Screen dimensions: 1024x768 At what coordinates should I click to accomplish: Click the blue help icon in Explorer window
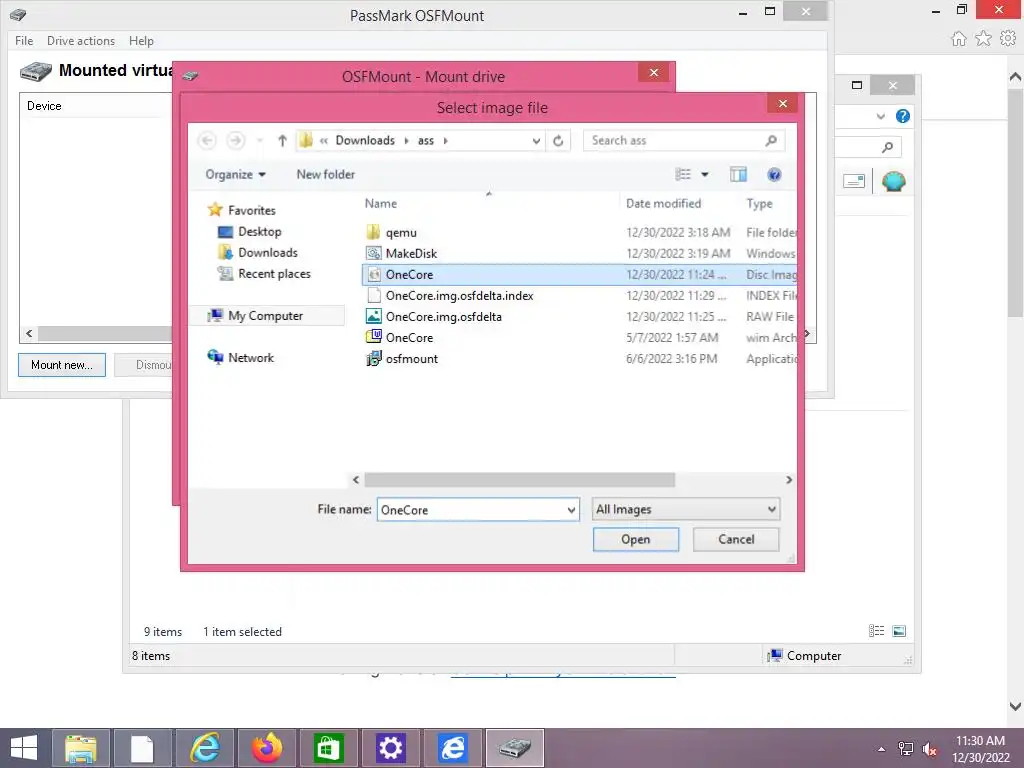(x=903, y=116)
